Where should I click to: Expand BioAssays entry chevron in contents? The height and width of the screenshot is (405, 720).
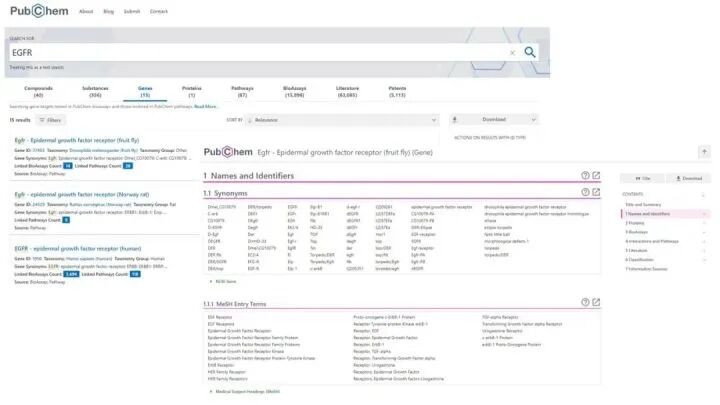704,232
